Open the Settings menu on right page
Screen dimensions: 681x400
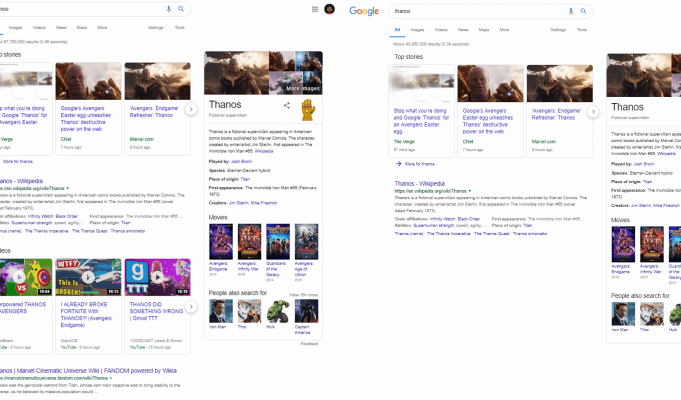click(558, 30)
